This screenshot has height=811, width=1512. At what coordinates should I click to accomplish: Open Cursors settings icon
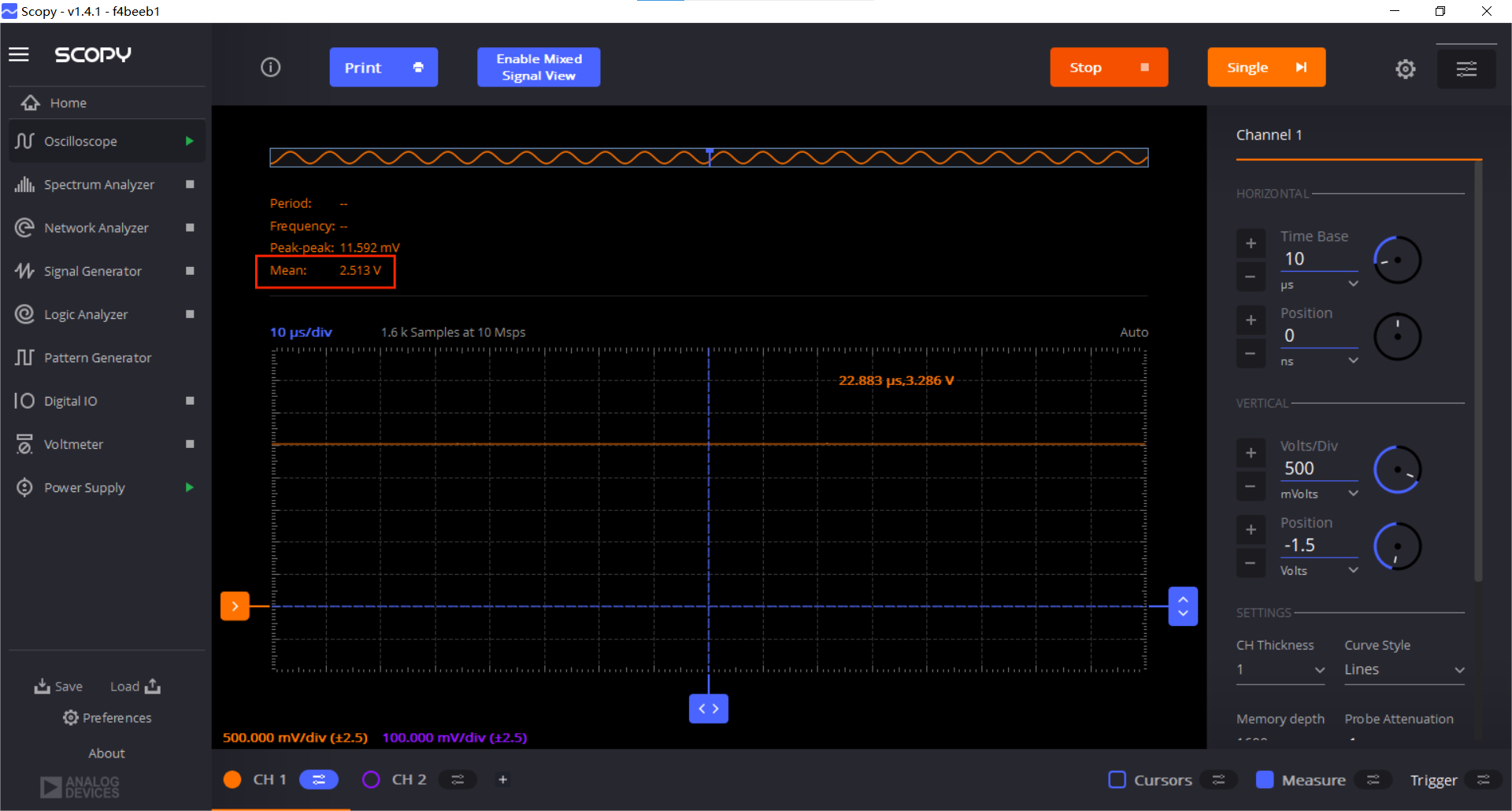(x=1219, y=780)
